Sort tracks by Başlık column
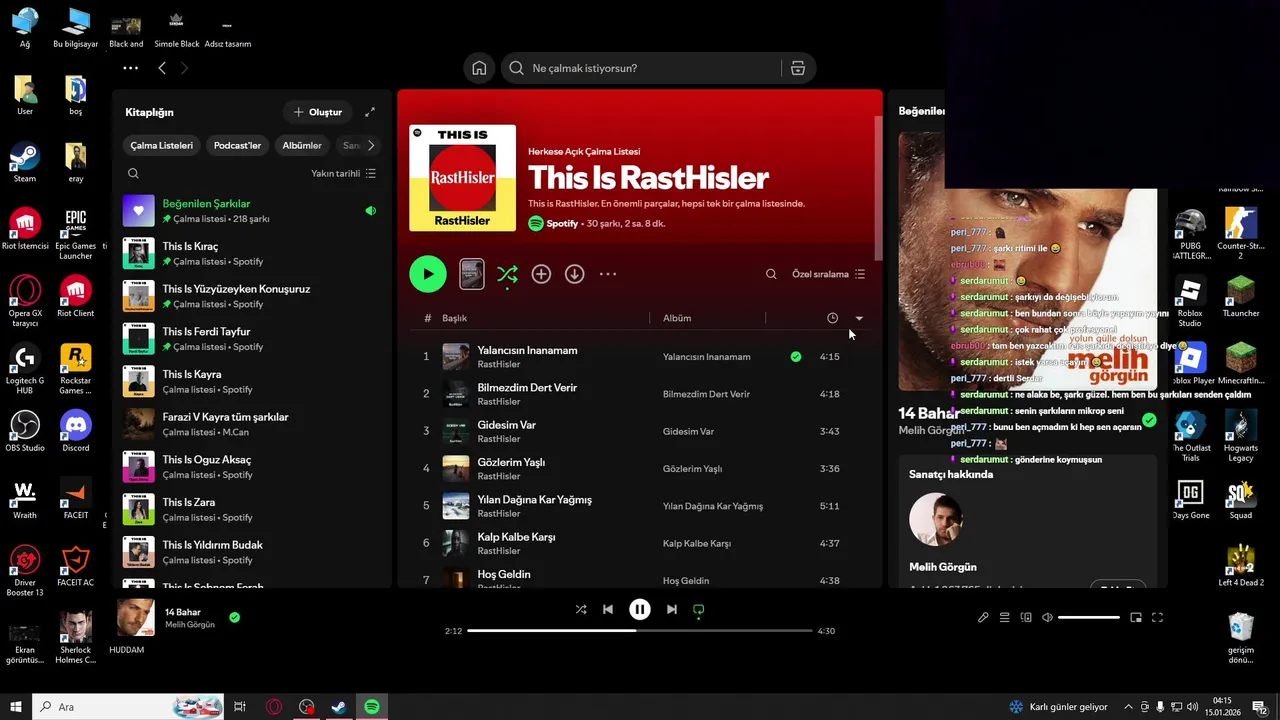Screen dimensions: 1280x720 coord(455,318)
